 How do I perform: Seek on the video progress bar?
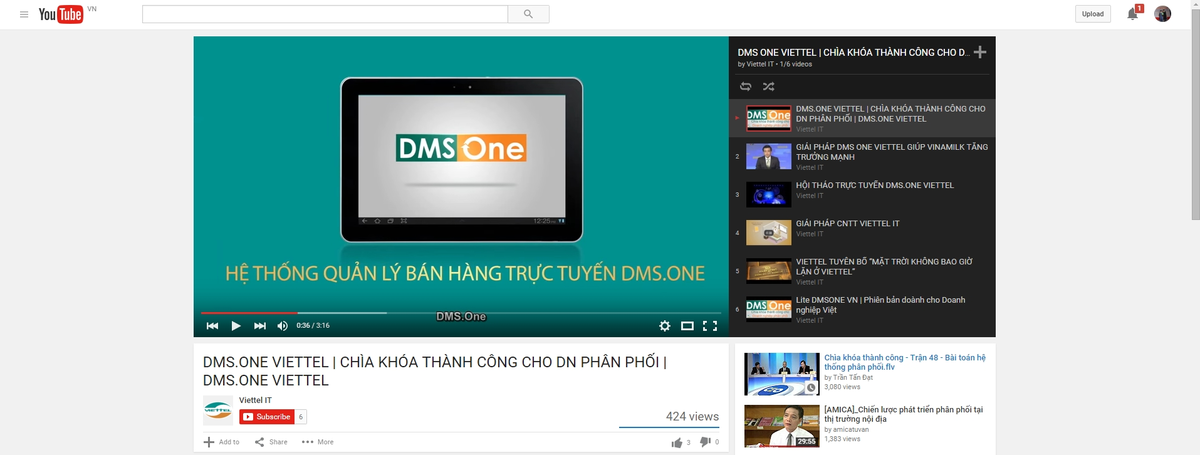(x=460, y=313)
